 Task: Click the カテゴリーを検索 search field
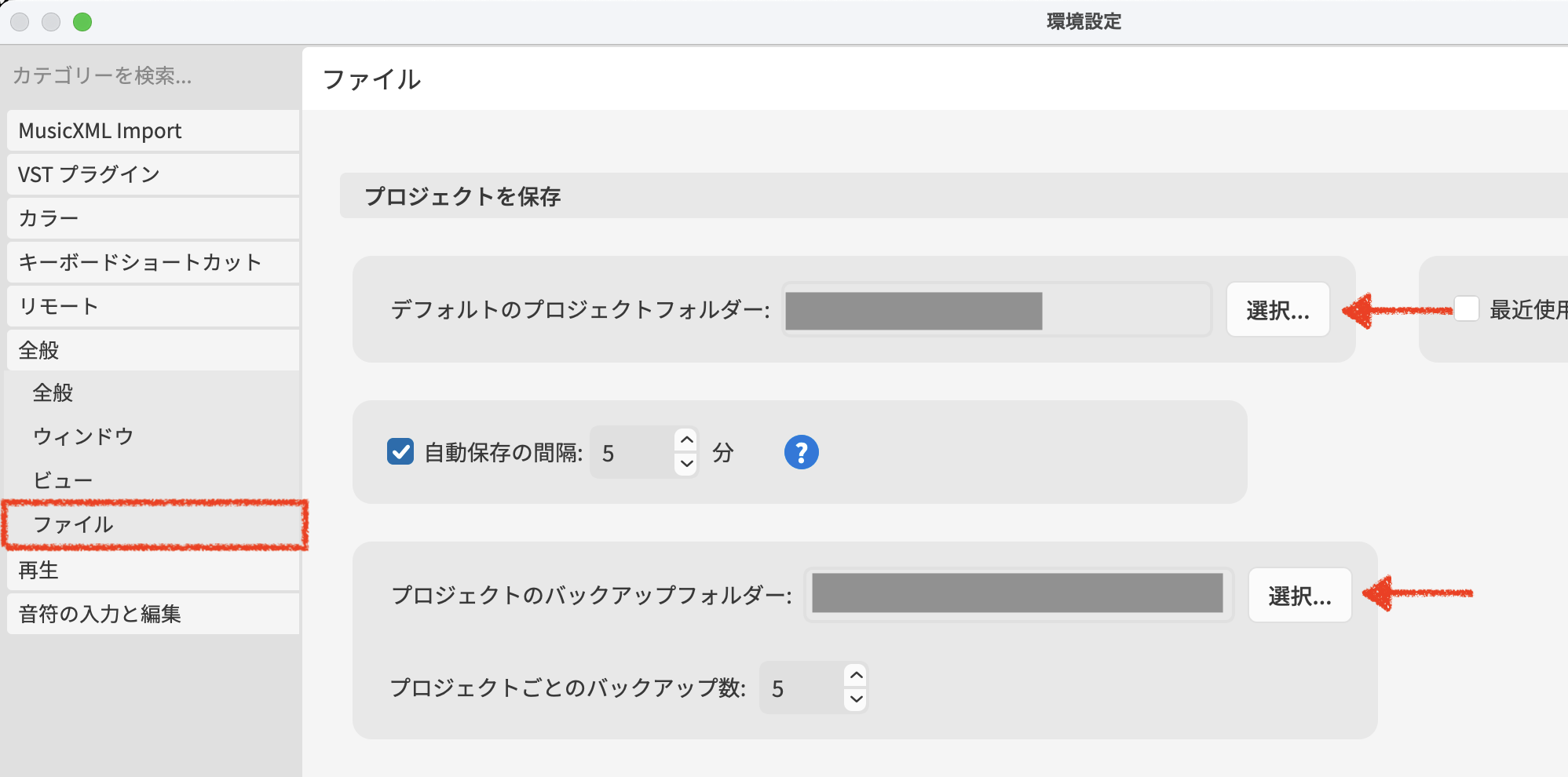coord(149,75)
